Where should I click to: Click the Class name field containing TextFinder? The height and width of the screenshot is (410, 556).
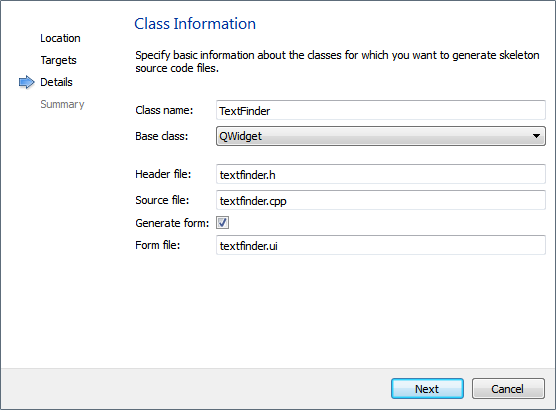[x=381, y=110]
